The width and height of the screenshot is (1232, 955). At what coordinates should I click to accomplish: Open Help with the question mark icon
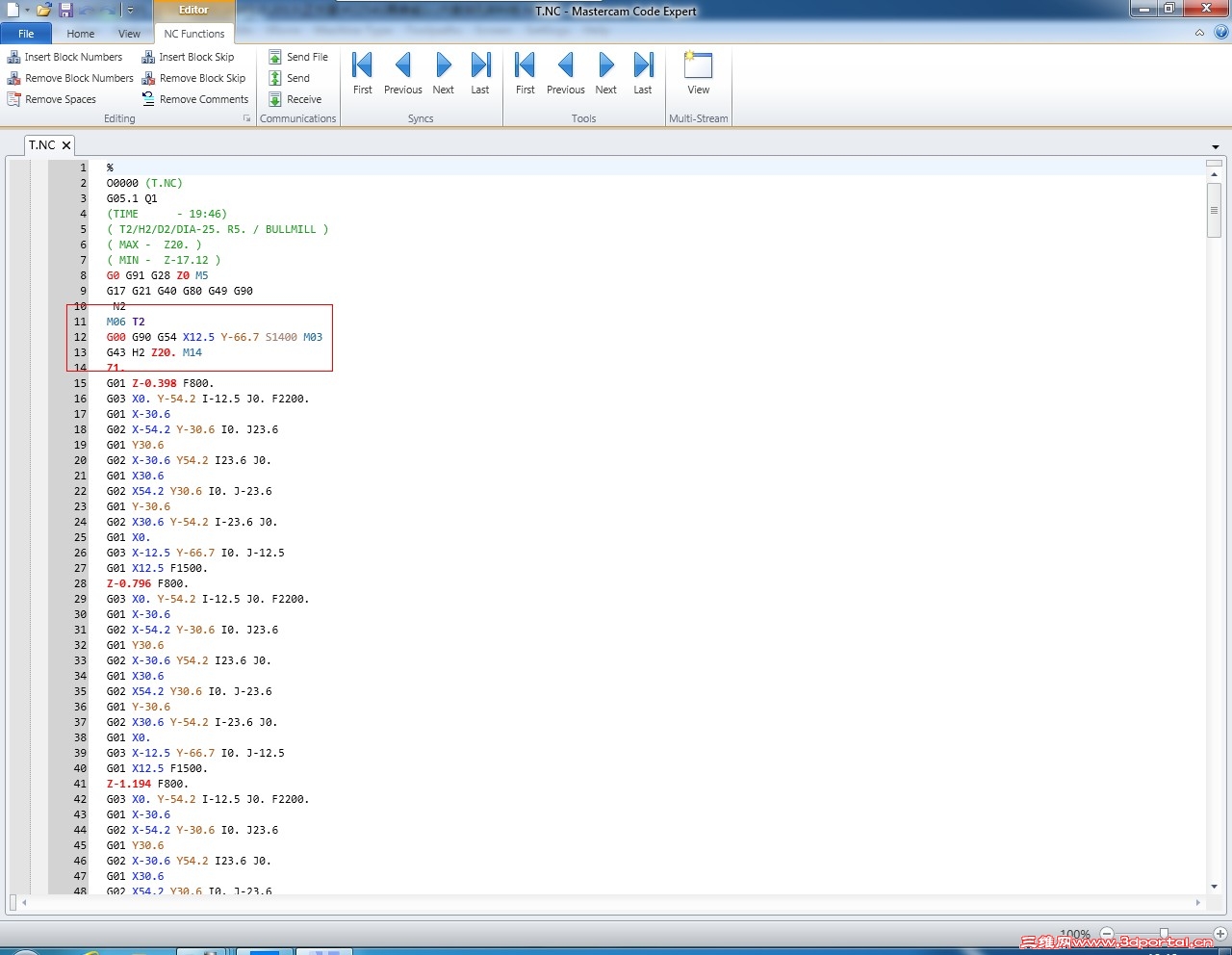coord(1221,33)
